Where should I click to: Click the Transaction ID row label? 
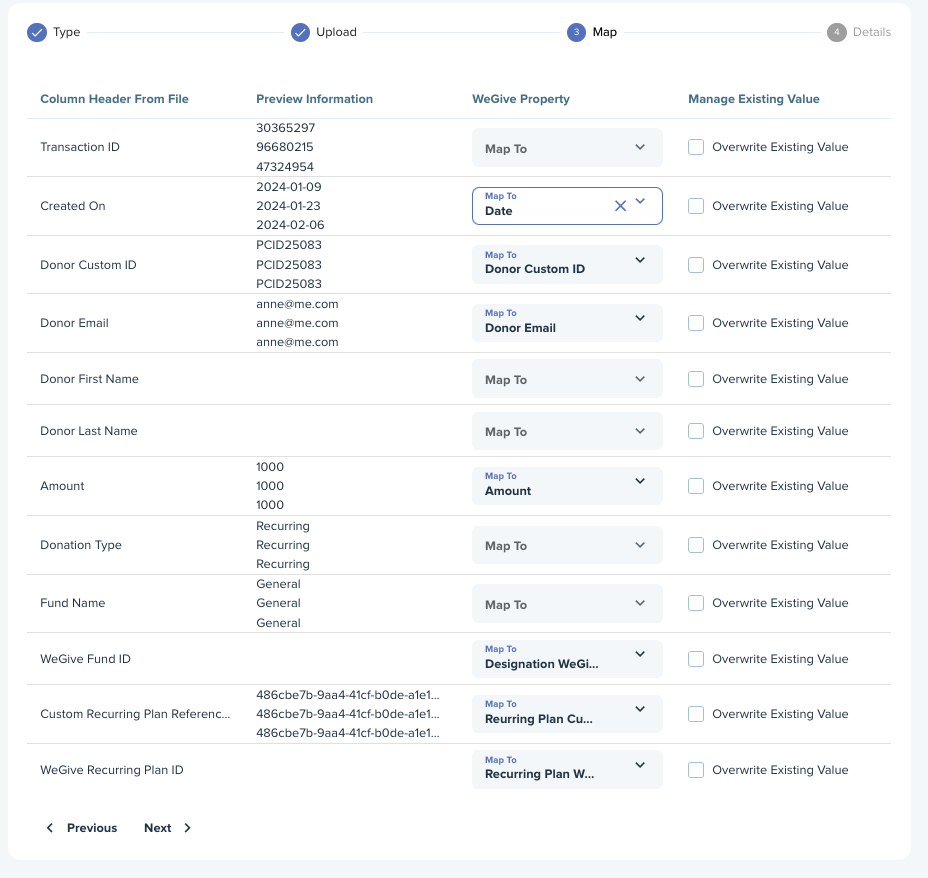pyautogui.click(x=80, y=147)
